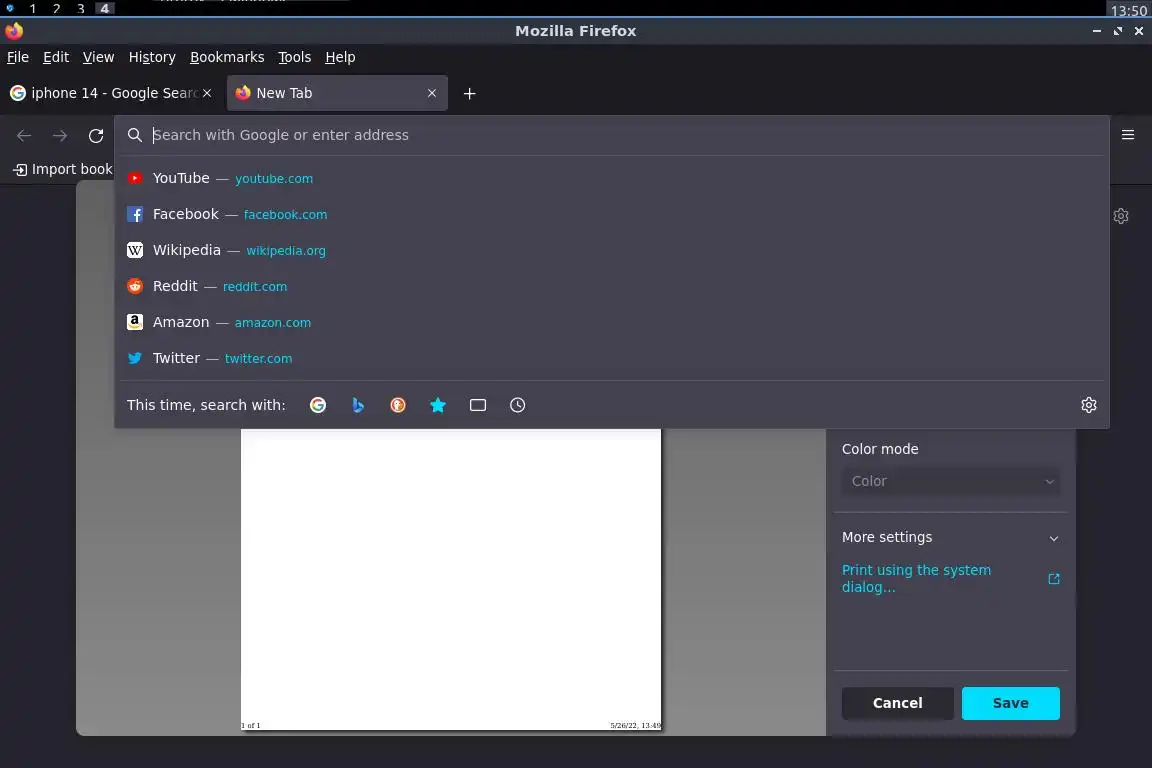Open the Edit menu
1152x768 pixels.
click(x=56, y=57)
